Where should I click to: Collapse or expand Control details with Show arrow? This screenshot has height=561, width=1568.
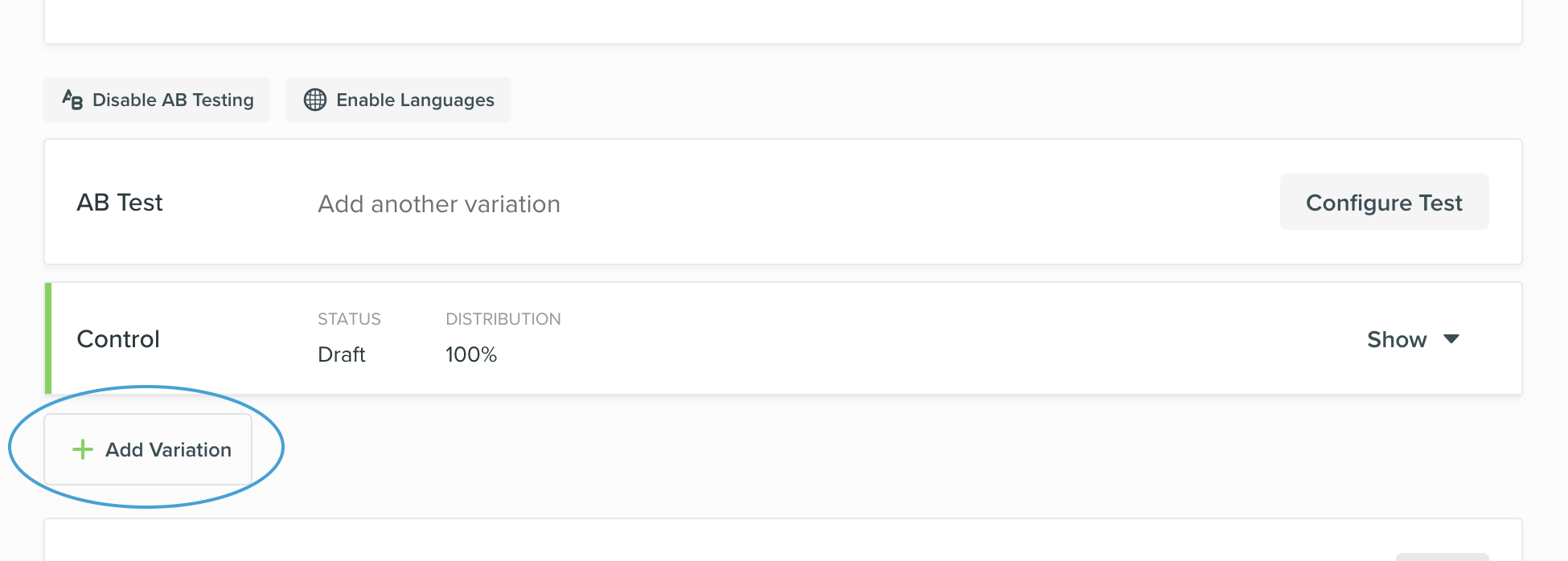[x=1452, y=339]
